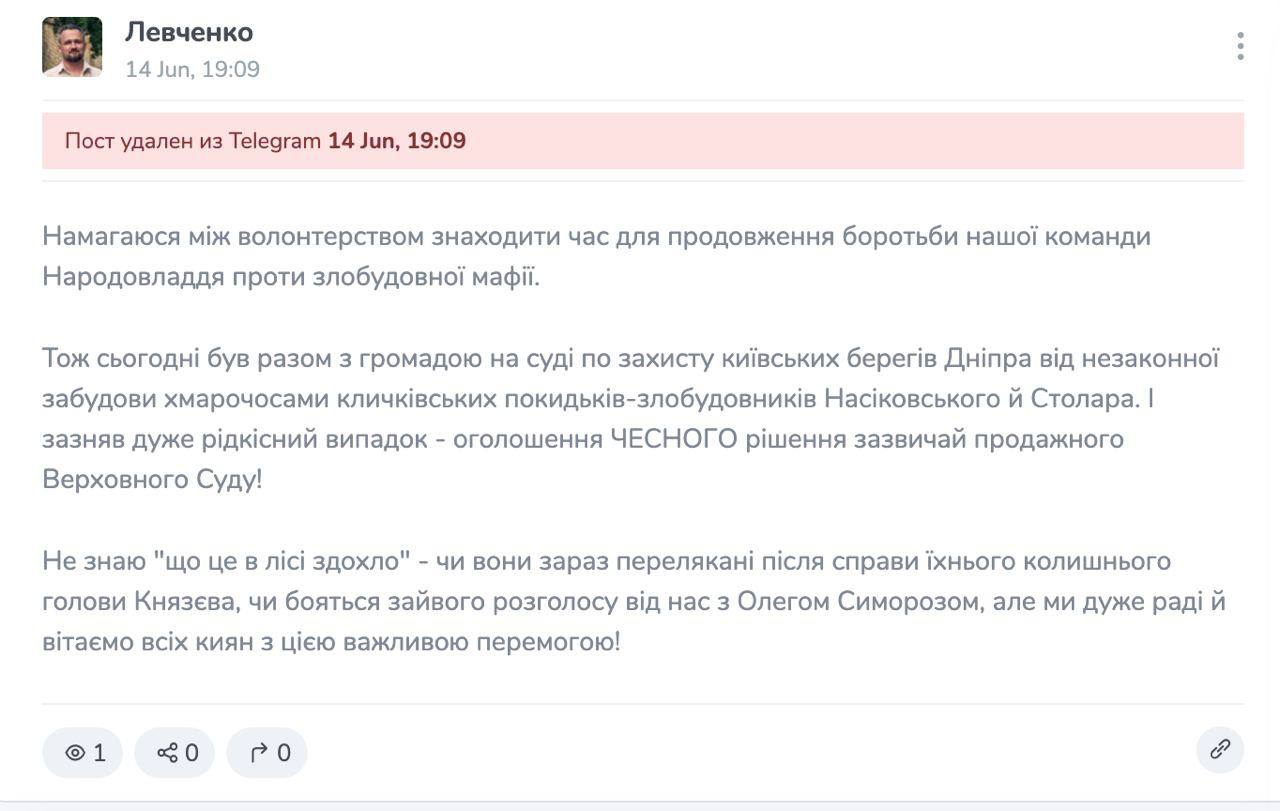Click the bold deletion date in pink banner
Image resolution: width=1280 pixels, height=811 pixels.
(397, 141)
